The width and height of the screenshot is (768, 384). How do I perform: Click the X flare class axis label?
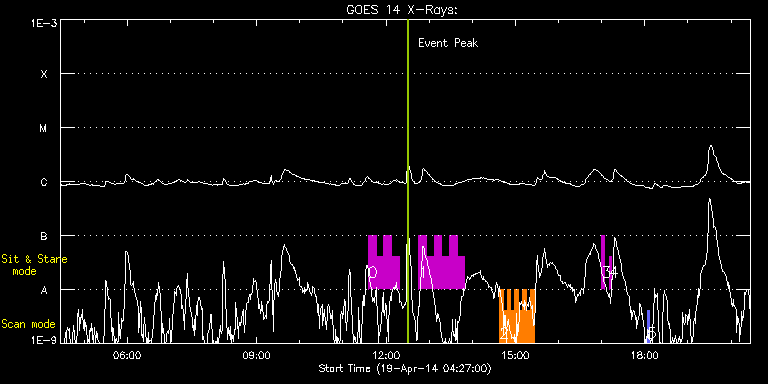tap(44, 74)
